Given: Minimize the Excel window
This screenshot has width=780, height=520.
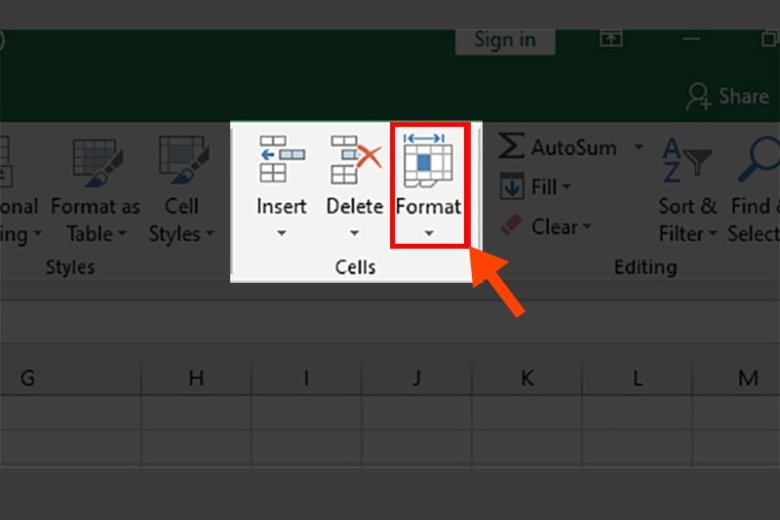Looking at the screenshot, I should (x=691, y=39).
